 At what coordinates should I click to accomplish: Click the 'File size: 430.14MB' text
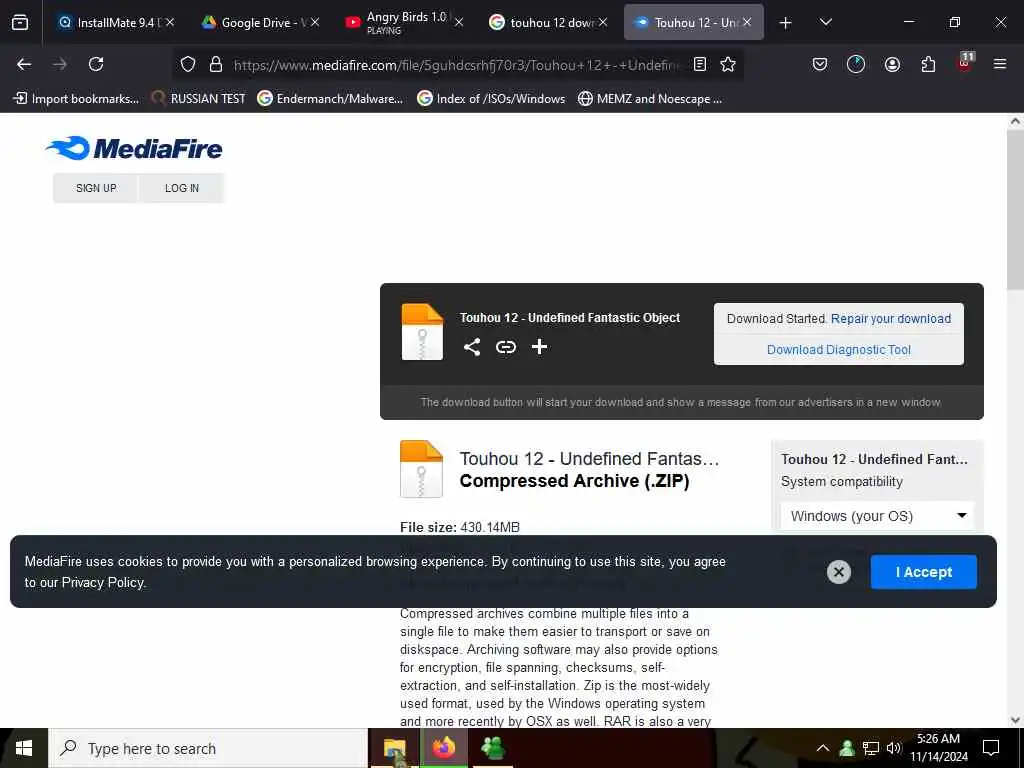point(460,527)
